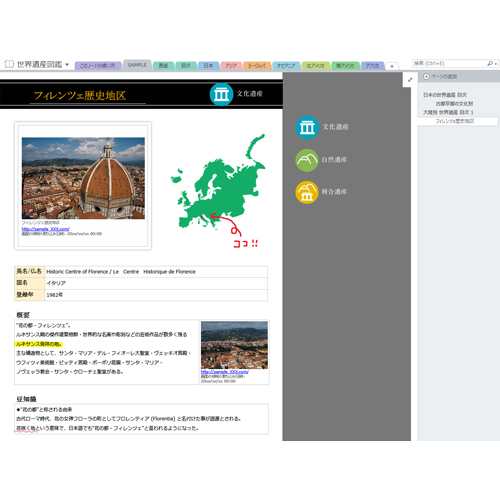This screenshot has width=500, height=500.
Task: Open the link below the cityscape photo
Action: click(224, 372)
